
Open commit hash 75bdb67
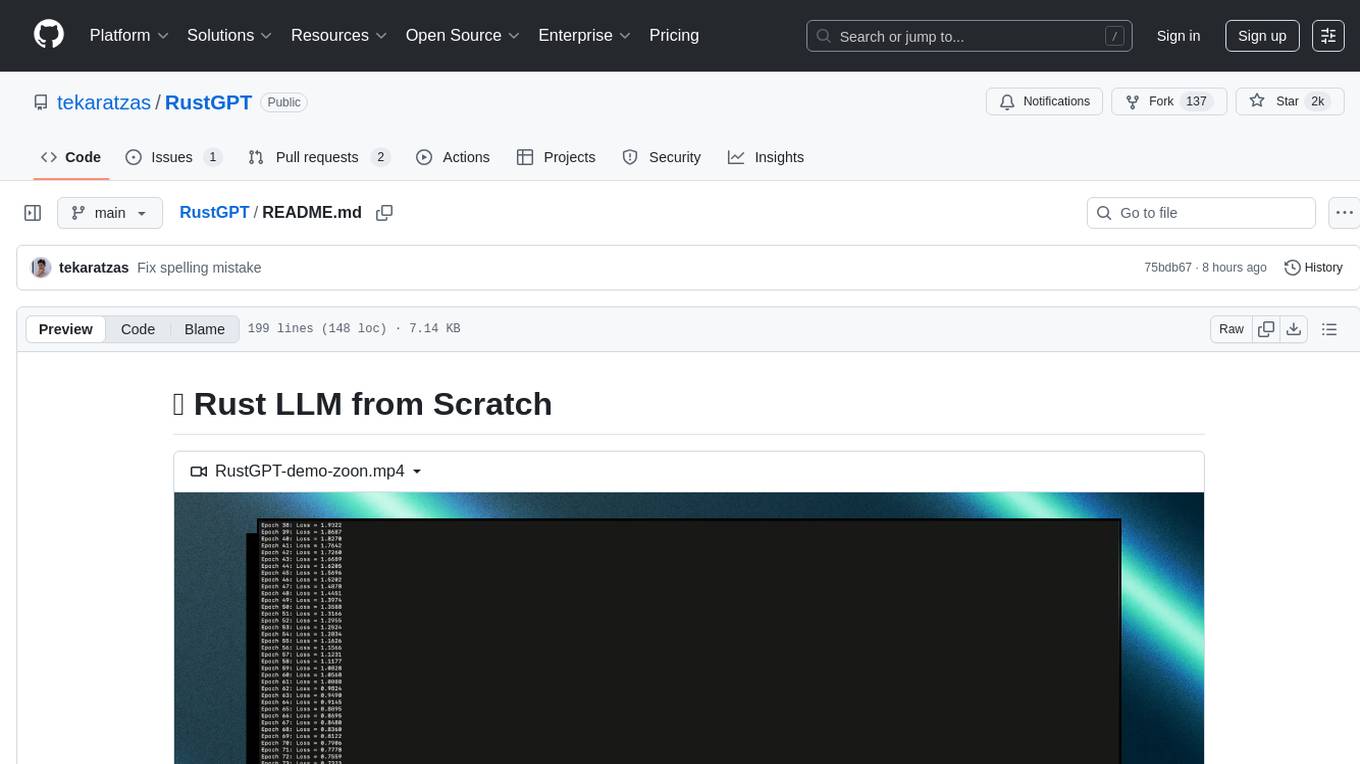coord(1168,267)
